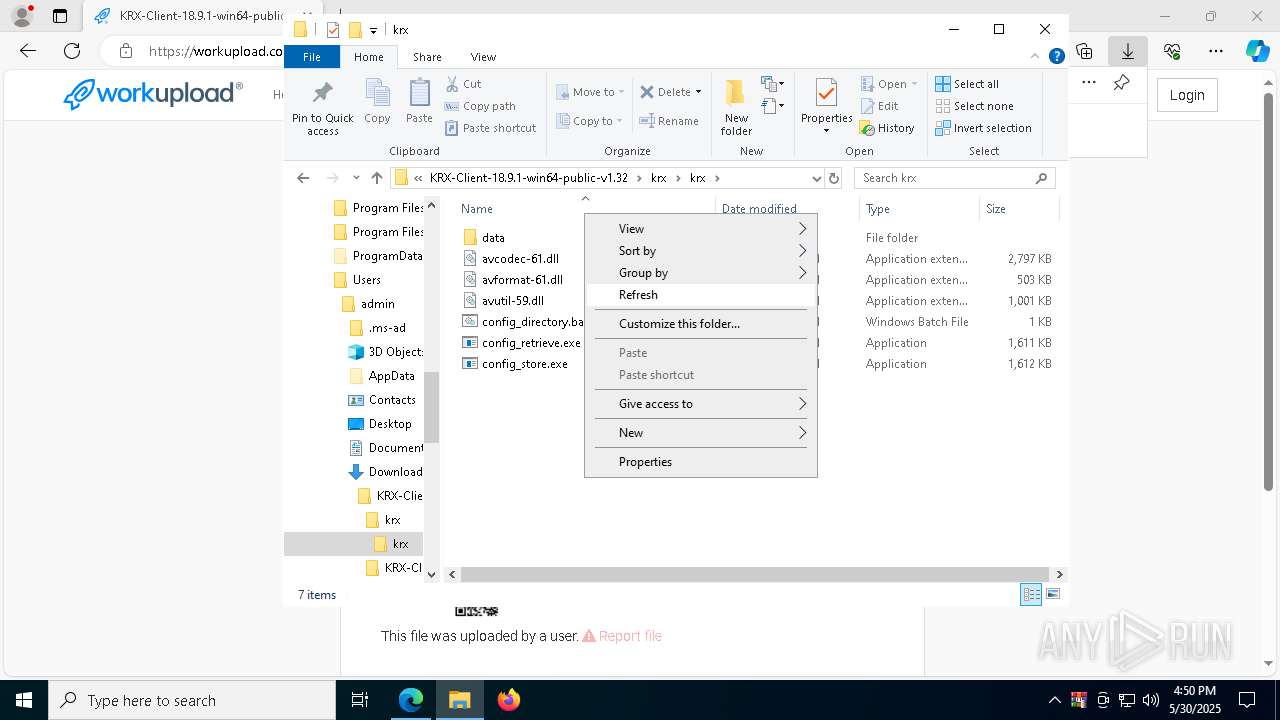Screen dimensions: 1280x720
Task: Click navigation pane scroll down arrow
Action: (432, 574)
